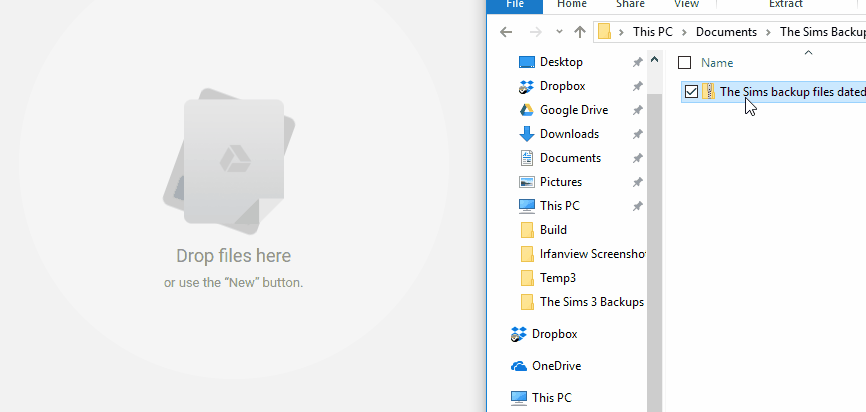Click the Pictures image icon

[x=527, y=182]
